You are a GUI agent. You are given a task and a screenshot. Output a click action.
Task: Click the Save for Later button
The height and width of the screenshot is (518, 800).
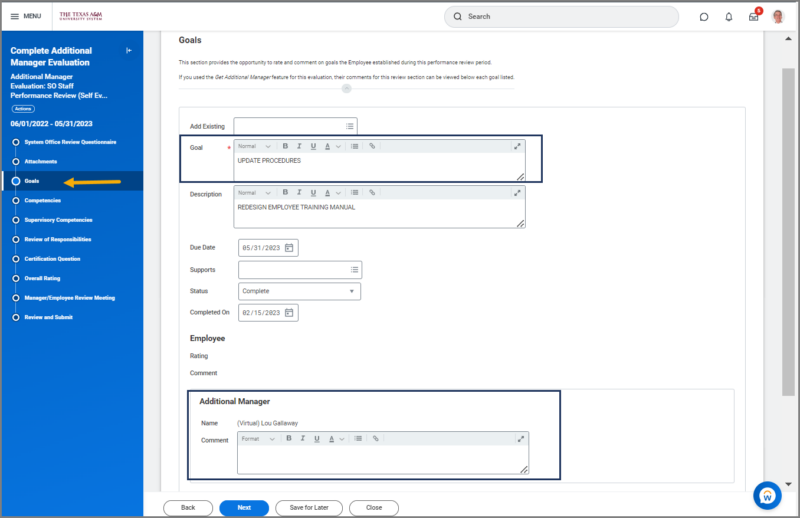[x=311, y=507]
